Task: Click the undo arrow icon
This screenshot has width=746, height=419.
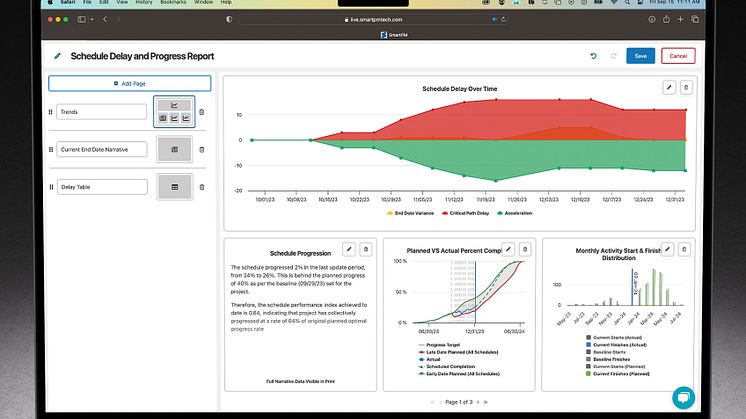Action: (x=594, y=57)
